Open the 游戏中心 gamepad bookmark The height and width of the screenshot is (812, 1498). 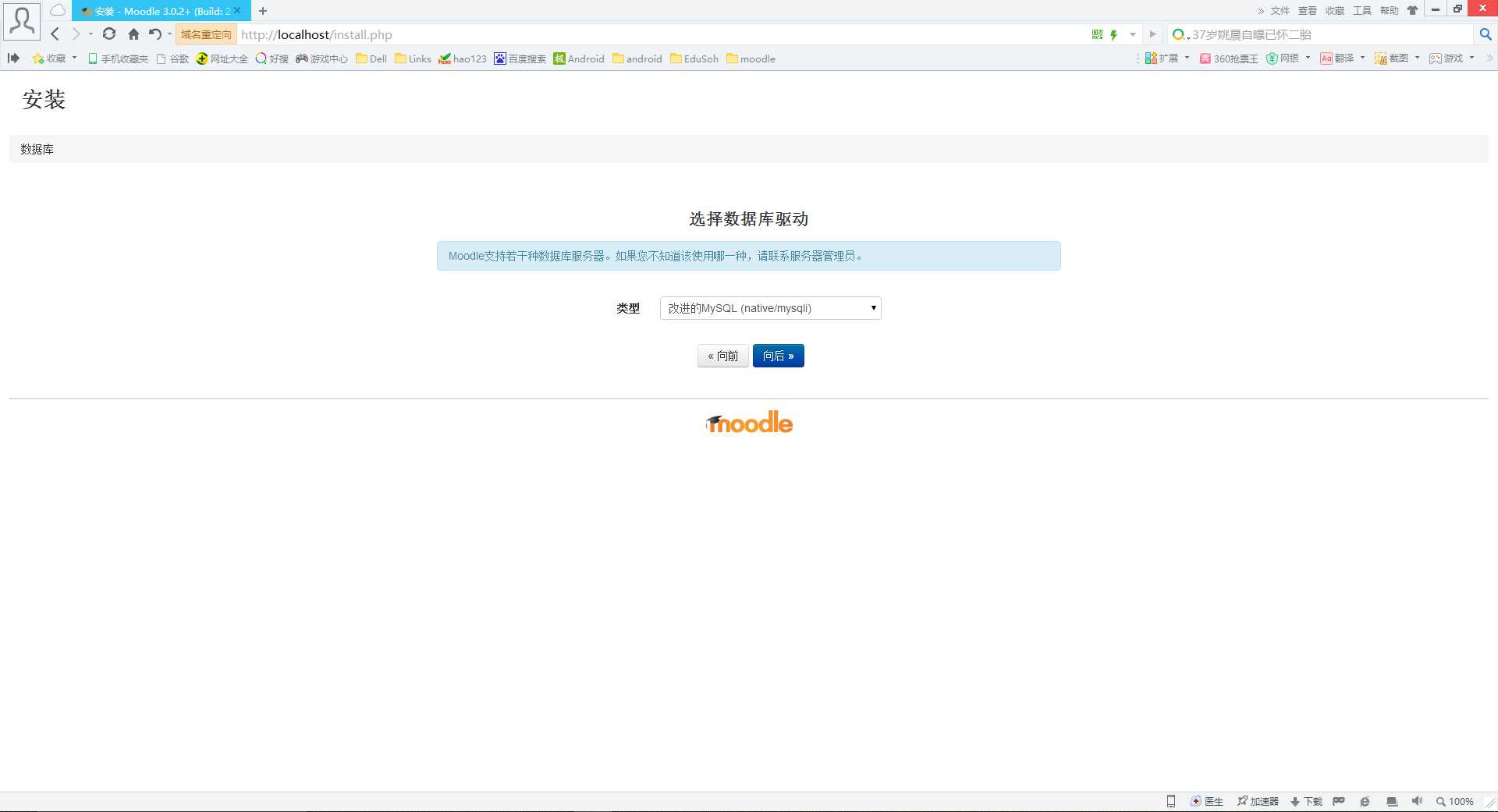pos(321,59)
